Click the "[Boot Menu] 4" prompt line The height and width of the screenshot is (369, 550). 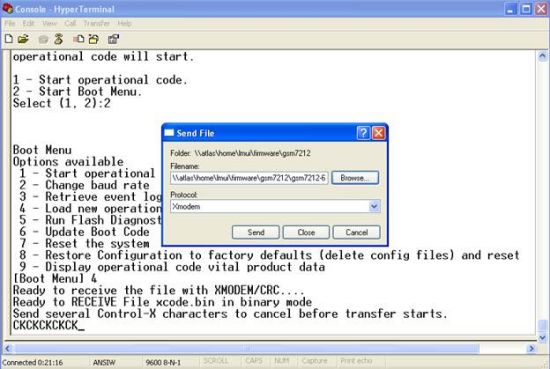[x=55, y=279]
